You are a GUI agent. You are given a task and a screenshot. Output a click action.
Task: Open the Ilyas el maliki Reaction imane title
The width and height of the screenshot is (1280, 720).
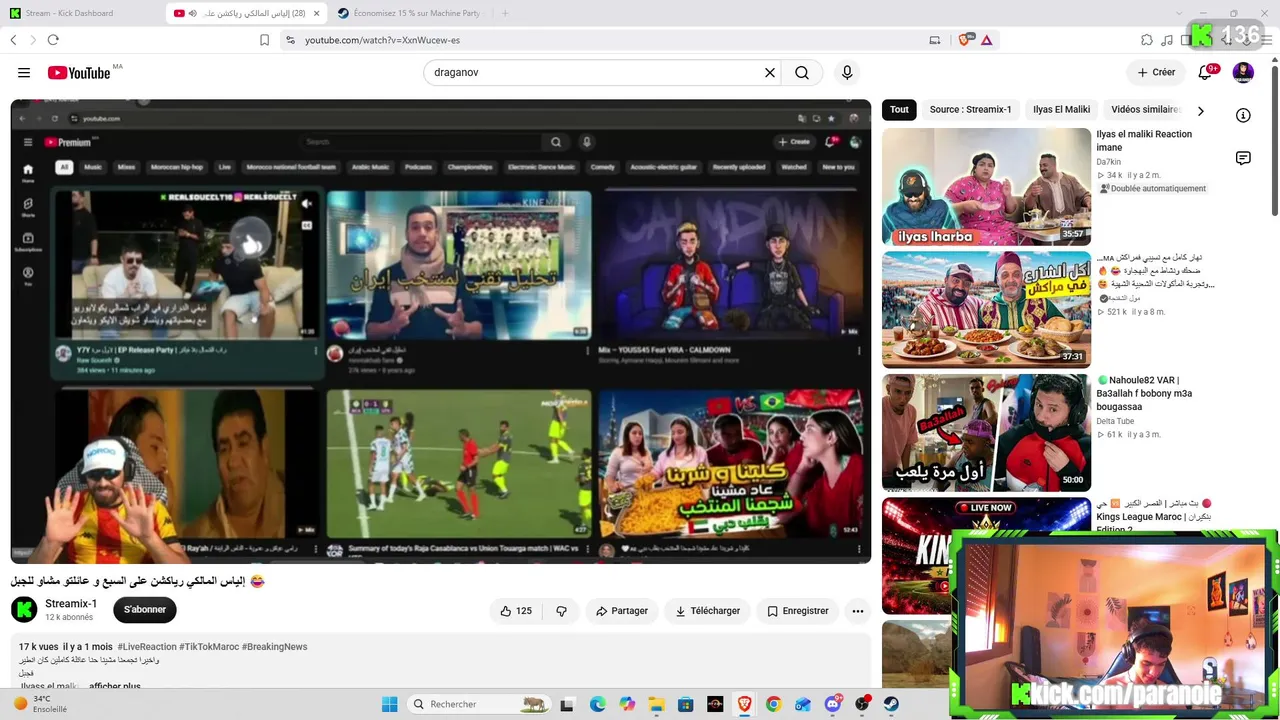pos(1144,141)
